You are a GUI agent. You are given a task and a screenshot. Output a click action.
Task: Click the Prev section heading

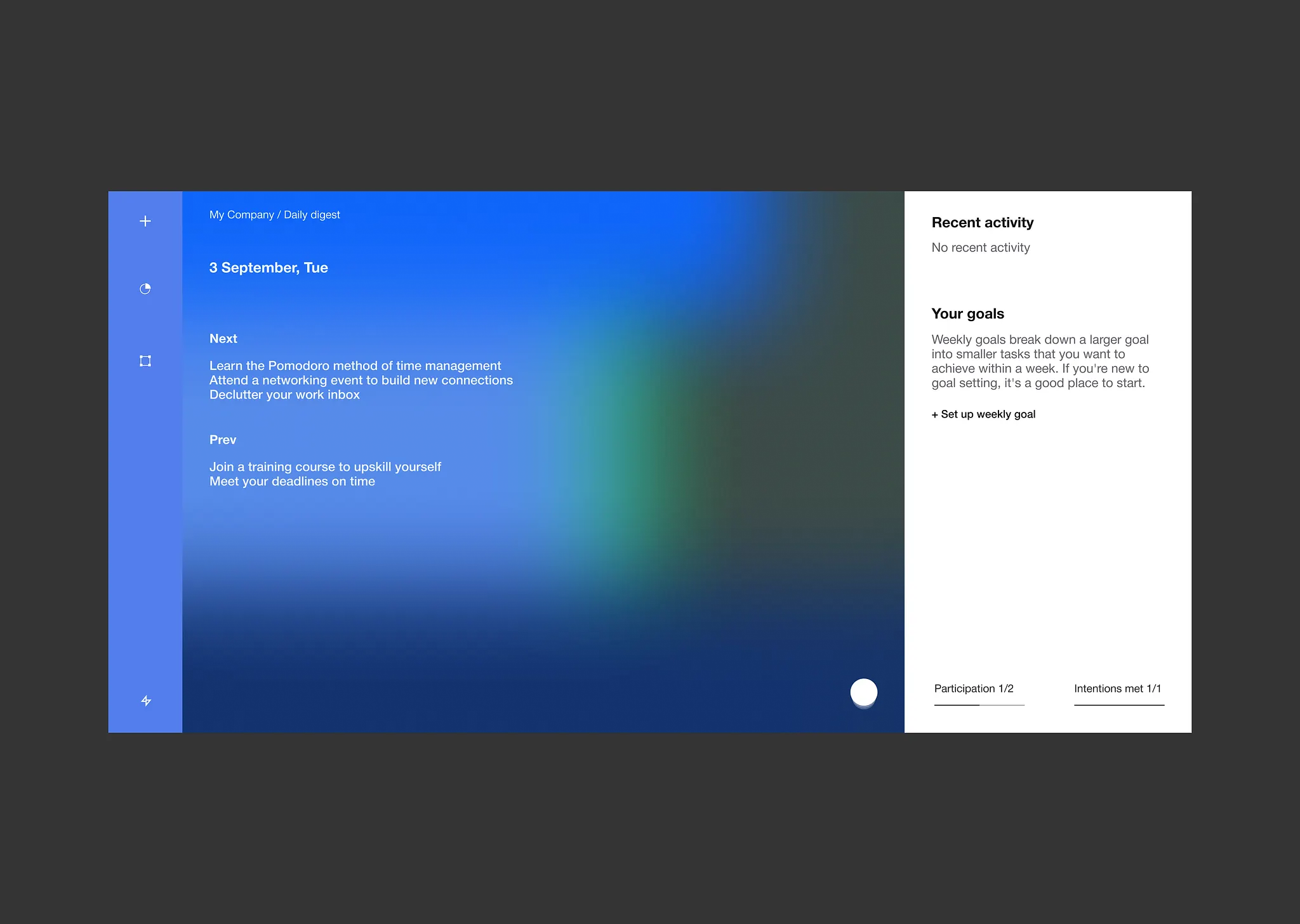pos(223,440)
